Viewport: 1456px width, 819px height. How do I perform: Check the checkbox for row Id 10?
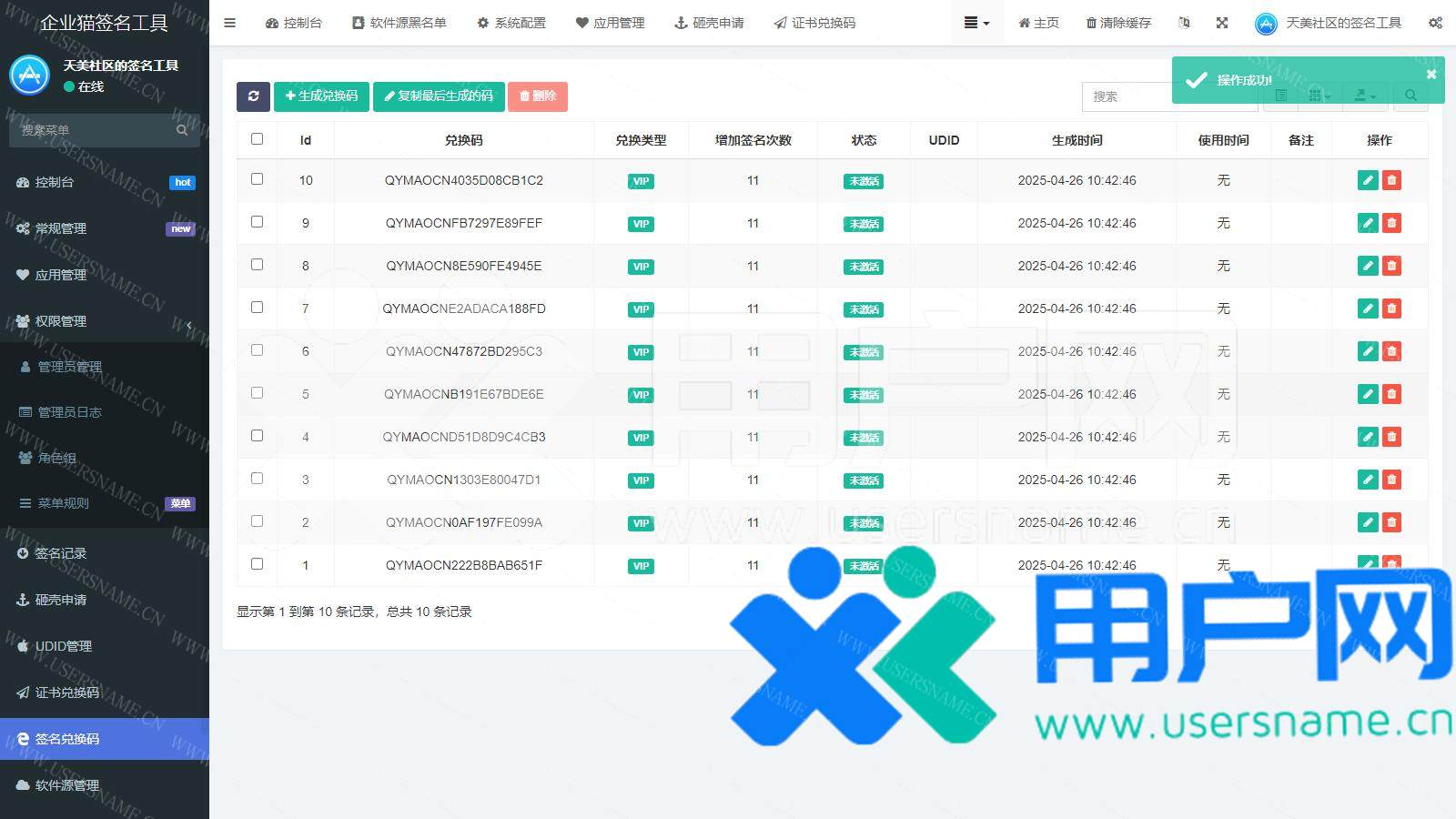pyautogui.click(x=257, y=179)
